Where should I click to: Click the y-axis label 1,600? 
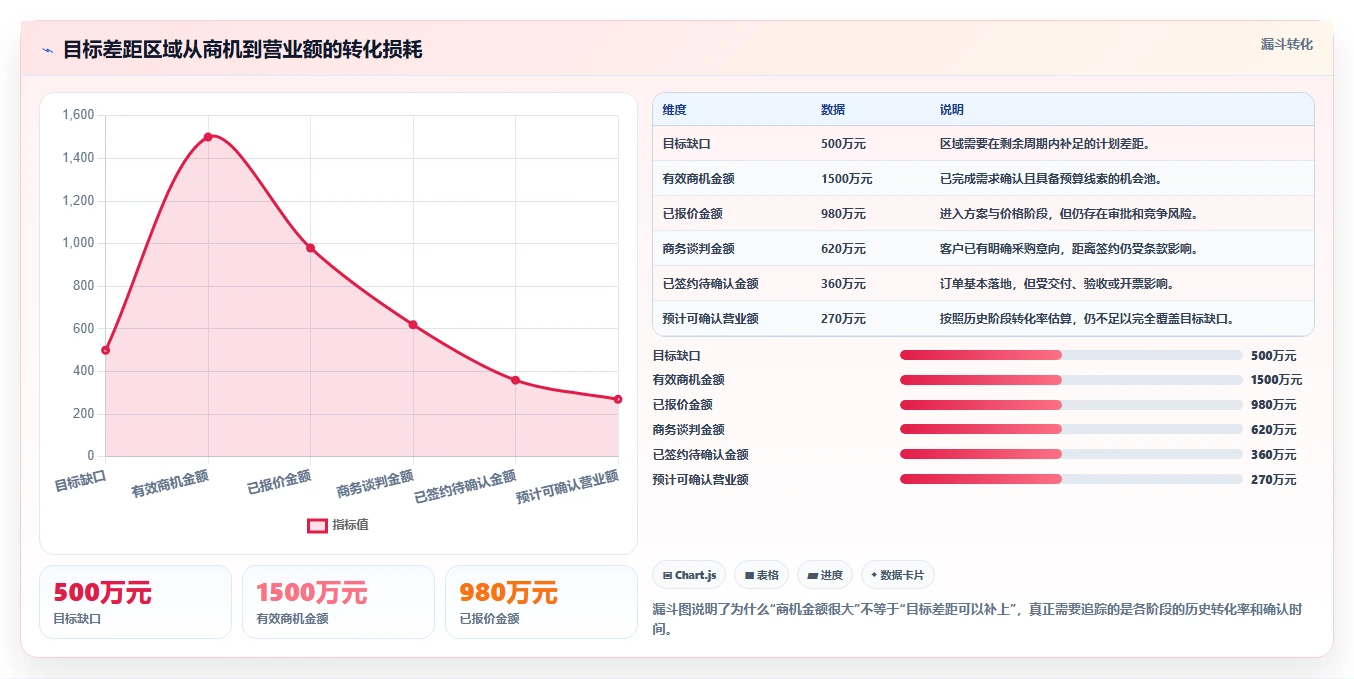pos(78,115)
